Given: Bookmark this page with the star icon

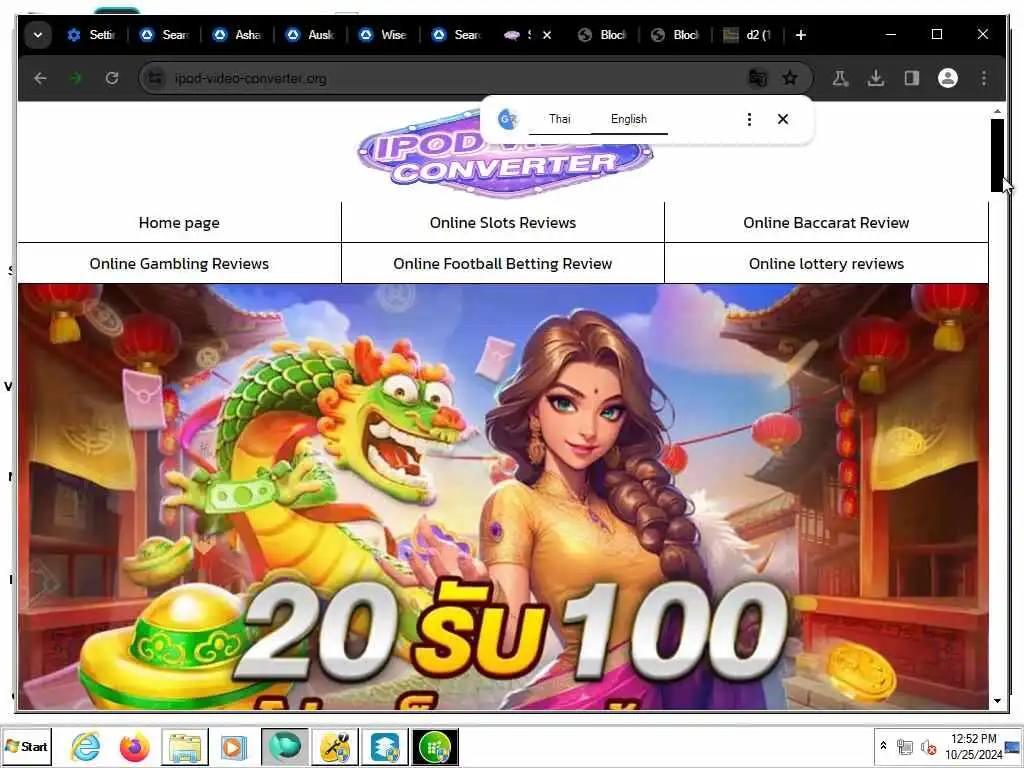Looking at the screenshot, I should coord(790,78).
